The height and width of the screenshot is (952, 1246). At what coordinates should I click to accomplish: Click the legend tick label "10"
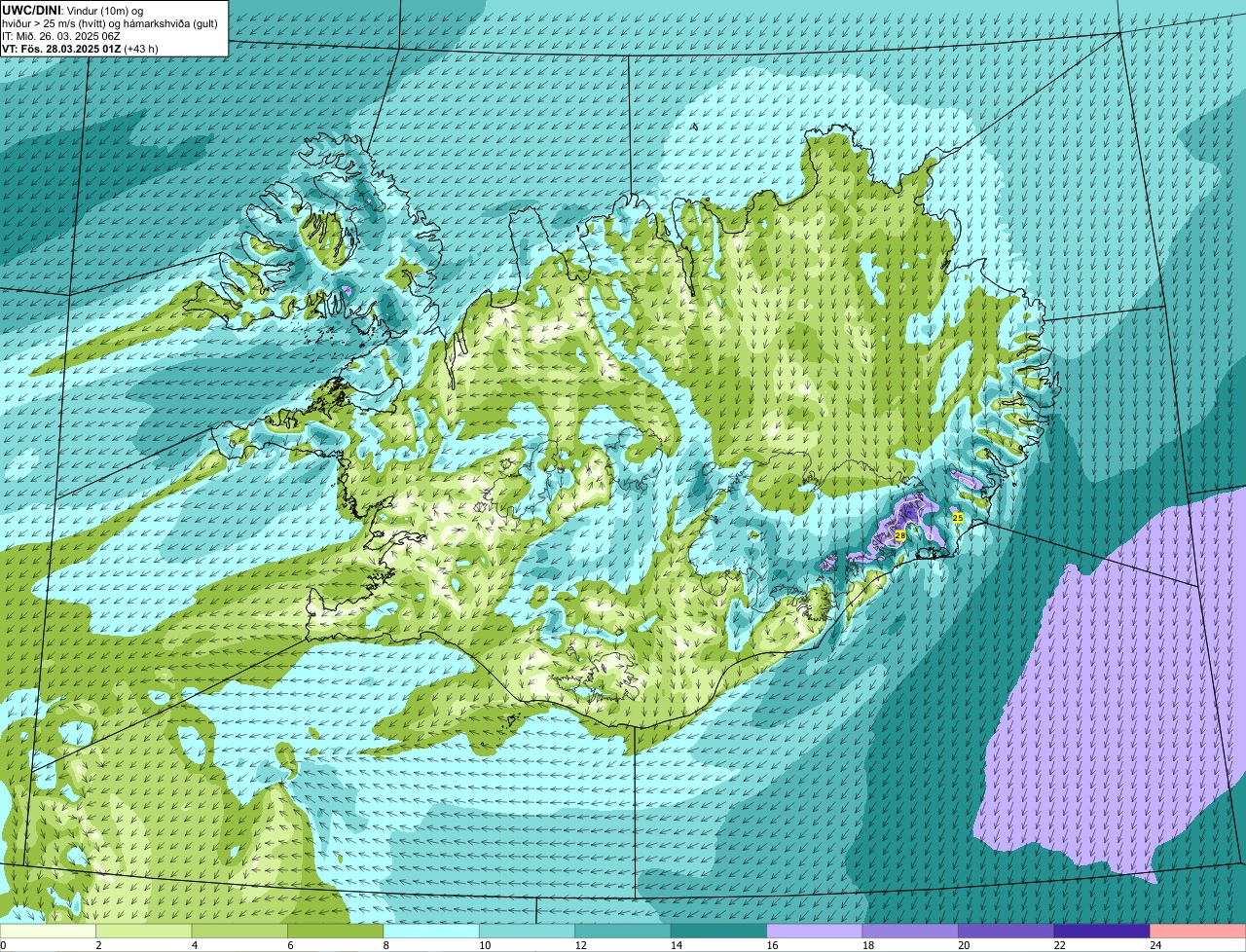pyautogui.click(x=484, y=945)
